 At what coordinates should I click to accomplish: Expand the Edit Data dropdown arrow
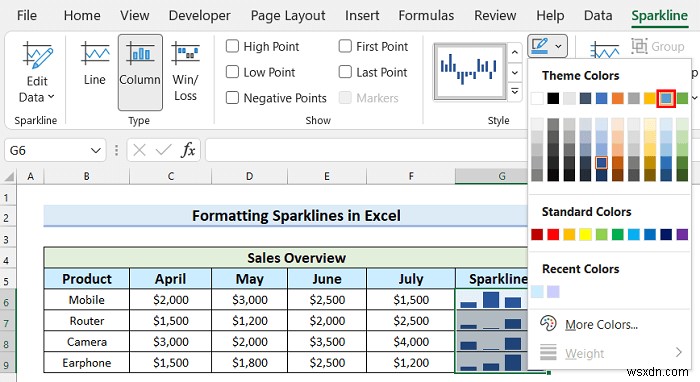51,97
